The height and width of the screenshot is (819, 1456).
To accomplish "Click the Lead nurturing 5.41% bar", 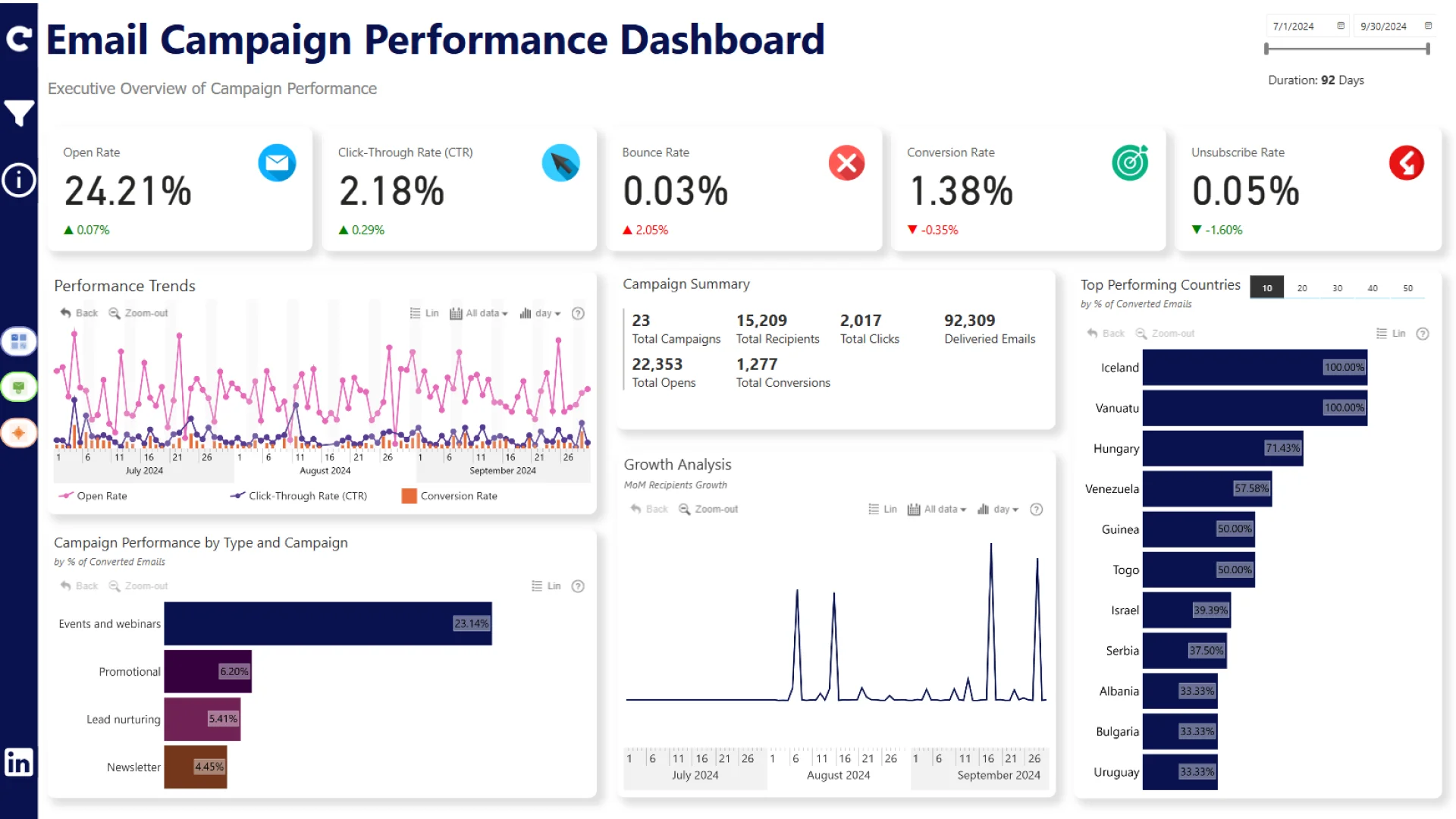I will tap(202, 719).
